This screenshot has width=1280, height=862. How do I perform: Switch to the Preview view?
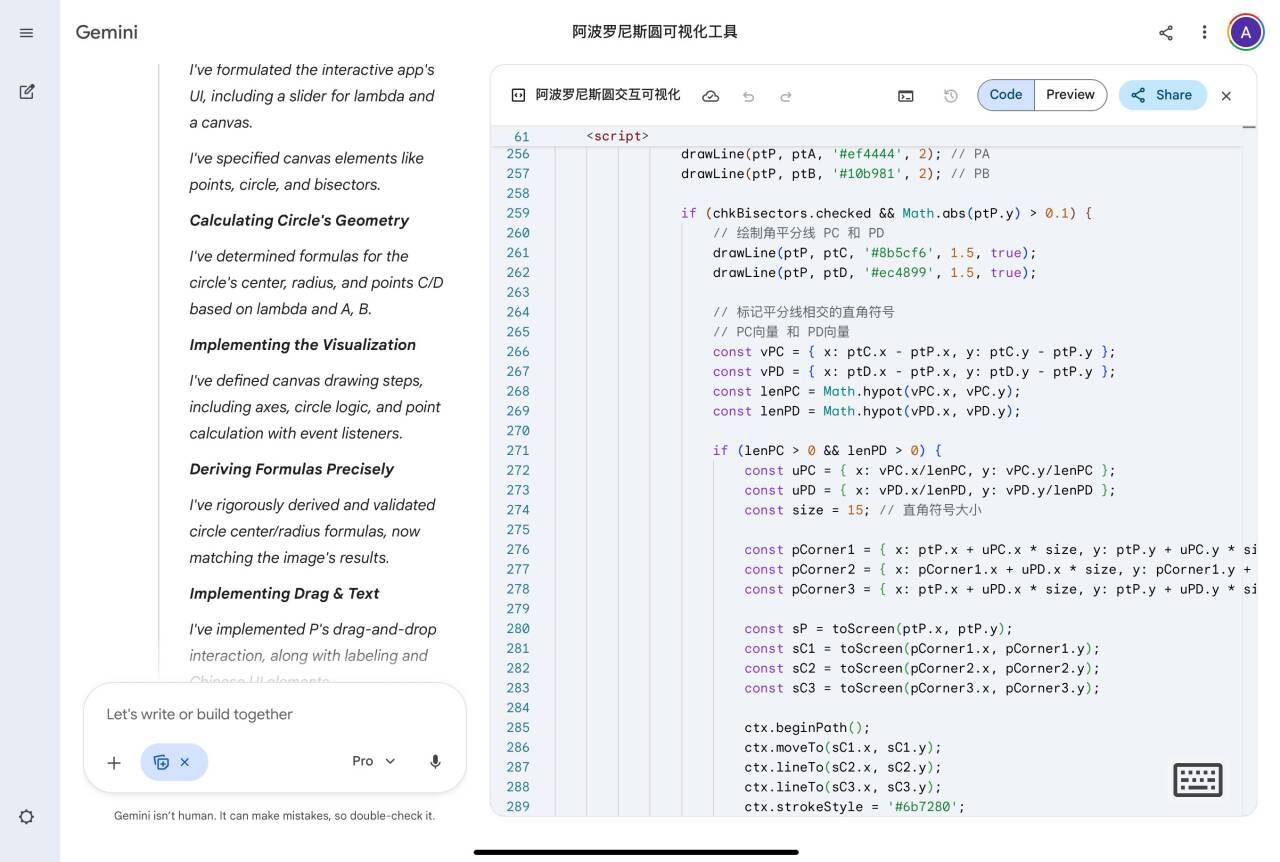(x=1070, y=95)
